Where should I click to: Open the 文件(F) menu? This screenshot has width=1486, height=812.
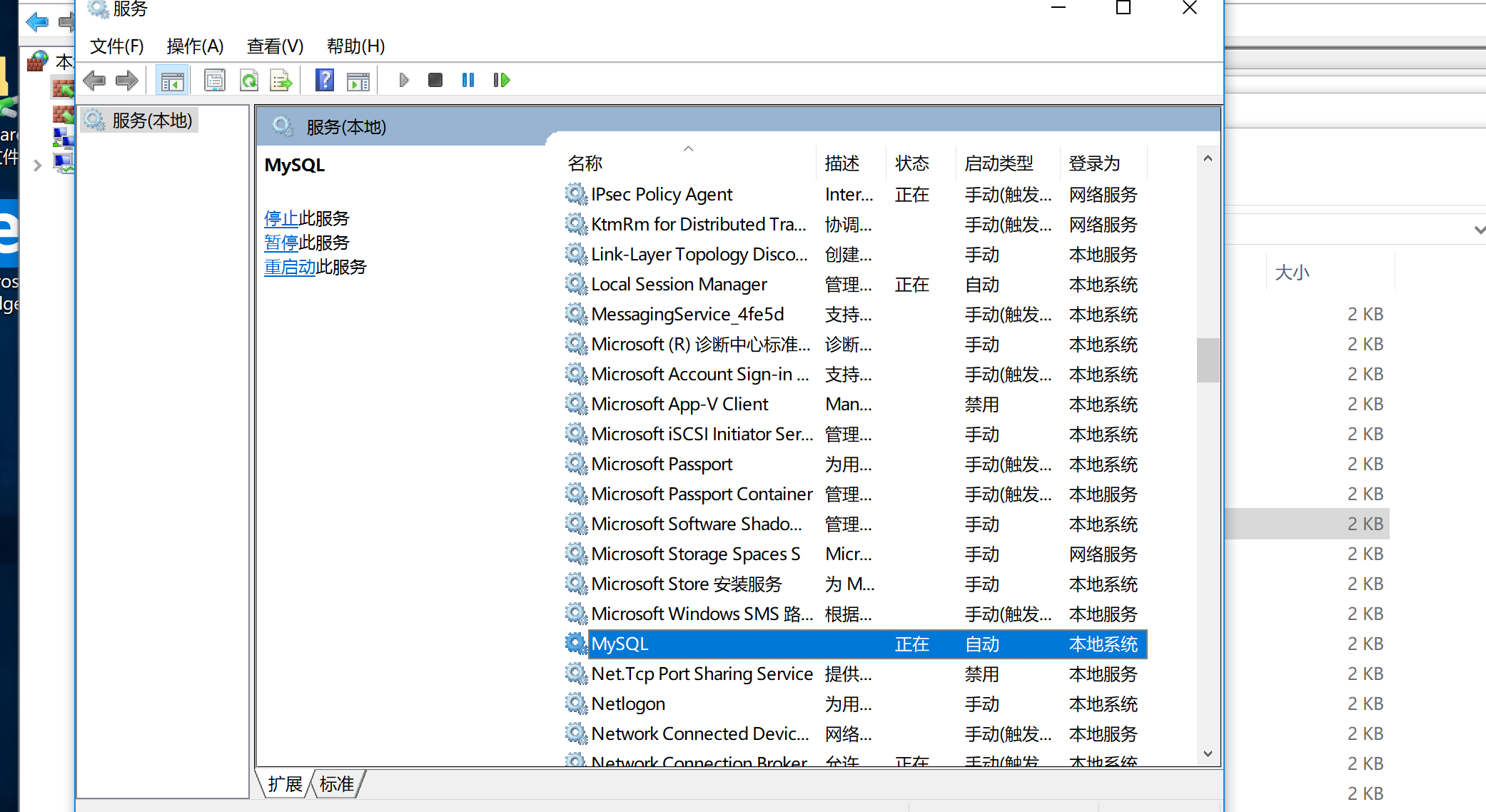116,46
